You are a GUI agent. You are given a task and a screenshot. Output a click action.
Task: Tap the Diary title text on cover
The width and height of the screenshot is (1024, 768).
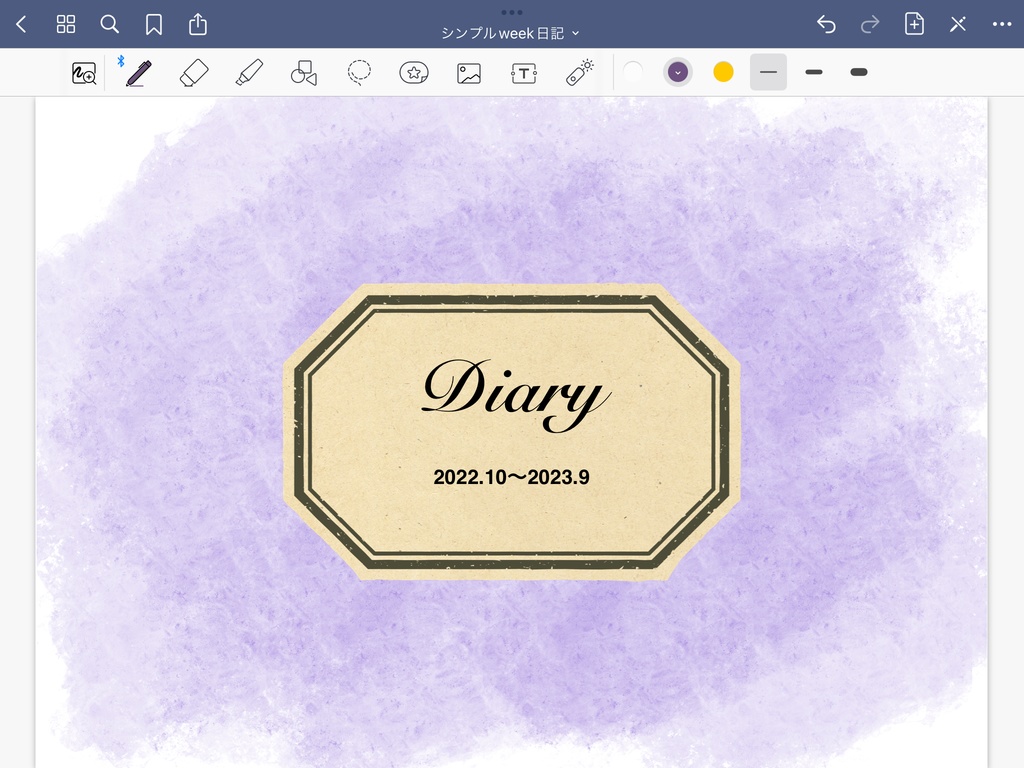pyautogui.click(x=516, y=394)
